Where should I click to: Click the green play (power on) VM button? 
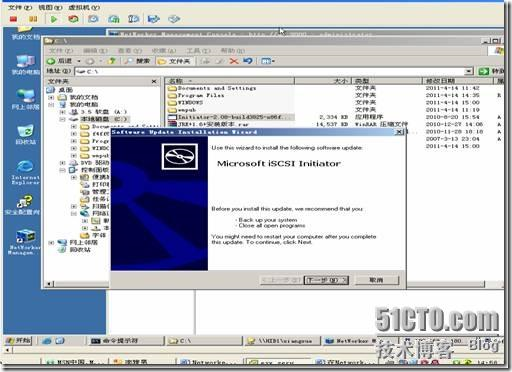click(53, 19)
